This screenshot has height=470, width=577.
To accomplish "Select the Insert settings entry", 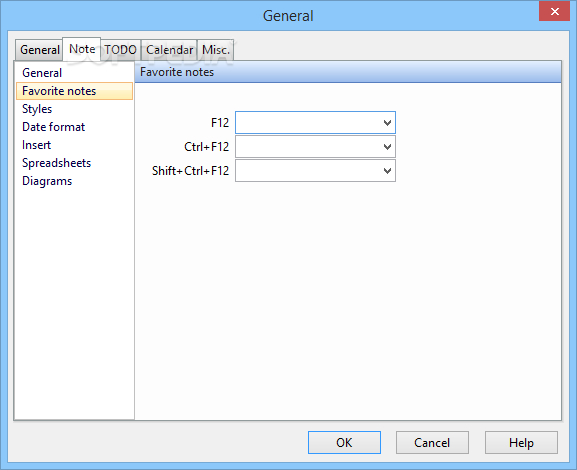I will pos(74,145).
